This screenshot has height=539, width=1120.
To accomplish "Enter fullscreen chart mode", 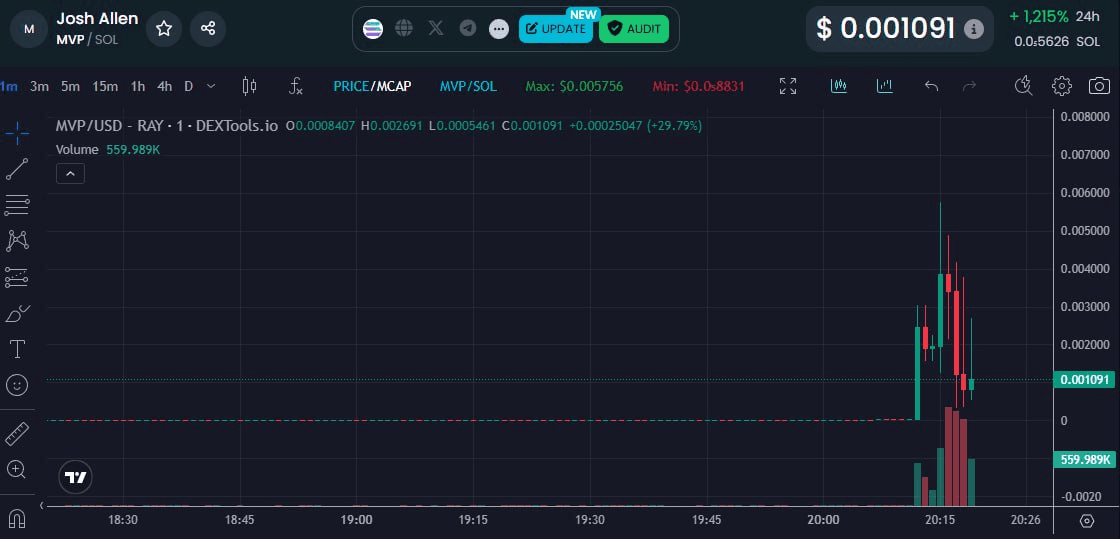I will tap(788, 86).
